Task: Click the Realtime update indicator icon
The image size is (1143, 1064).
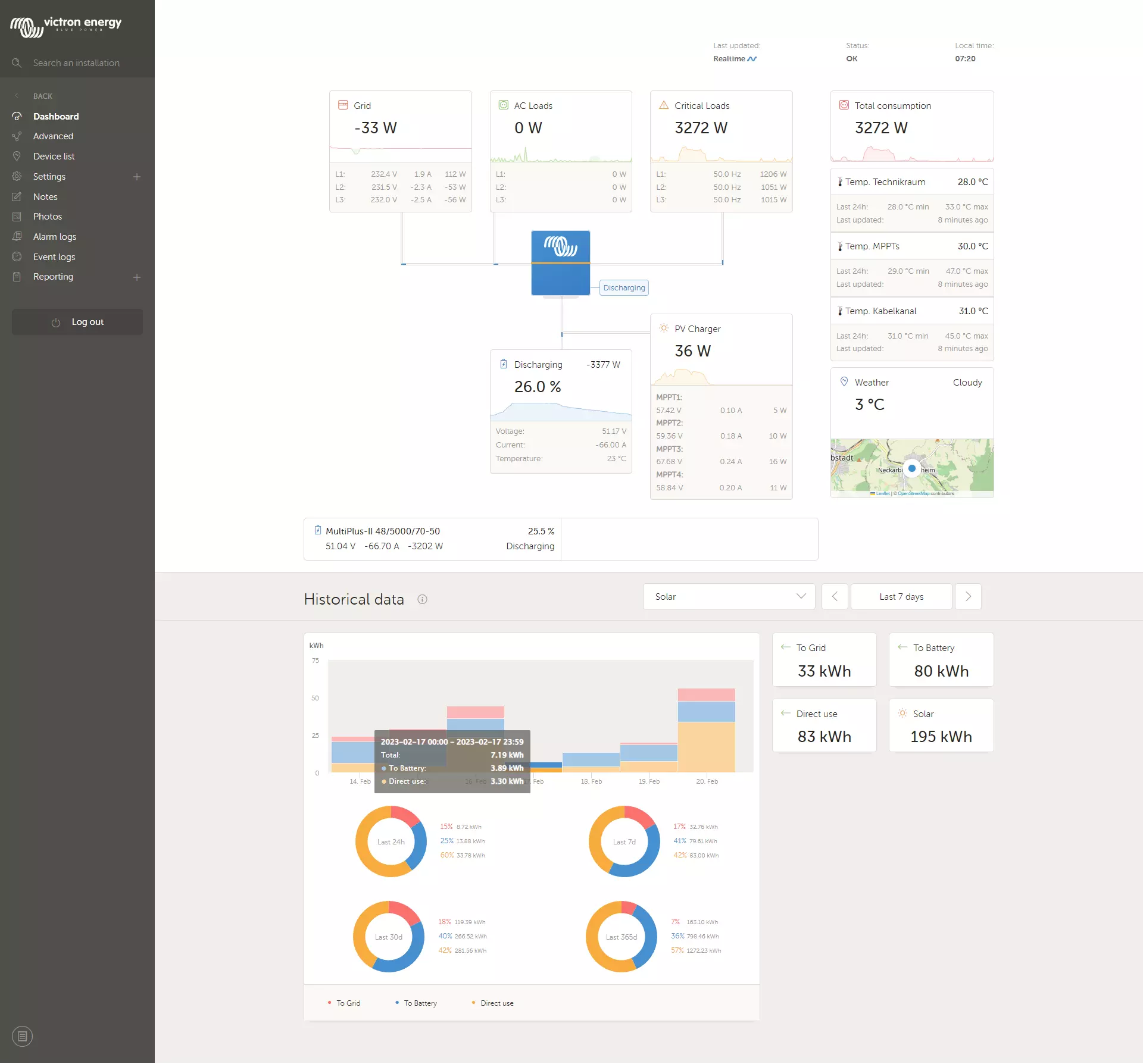Action: [x=752, y=59]
